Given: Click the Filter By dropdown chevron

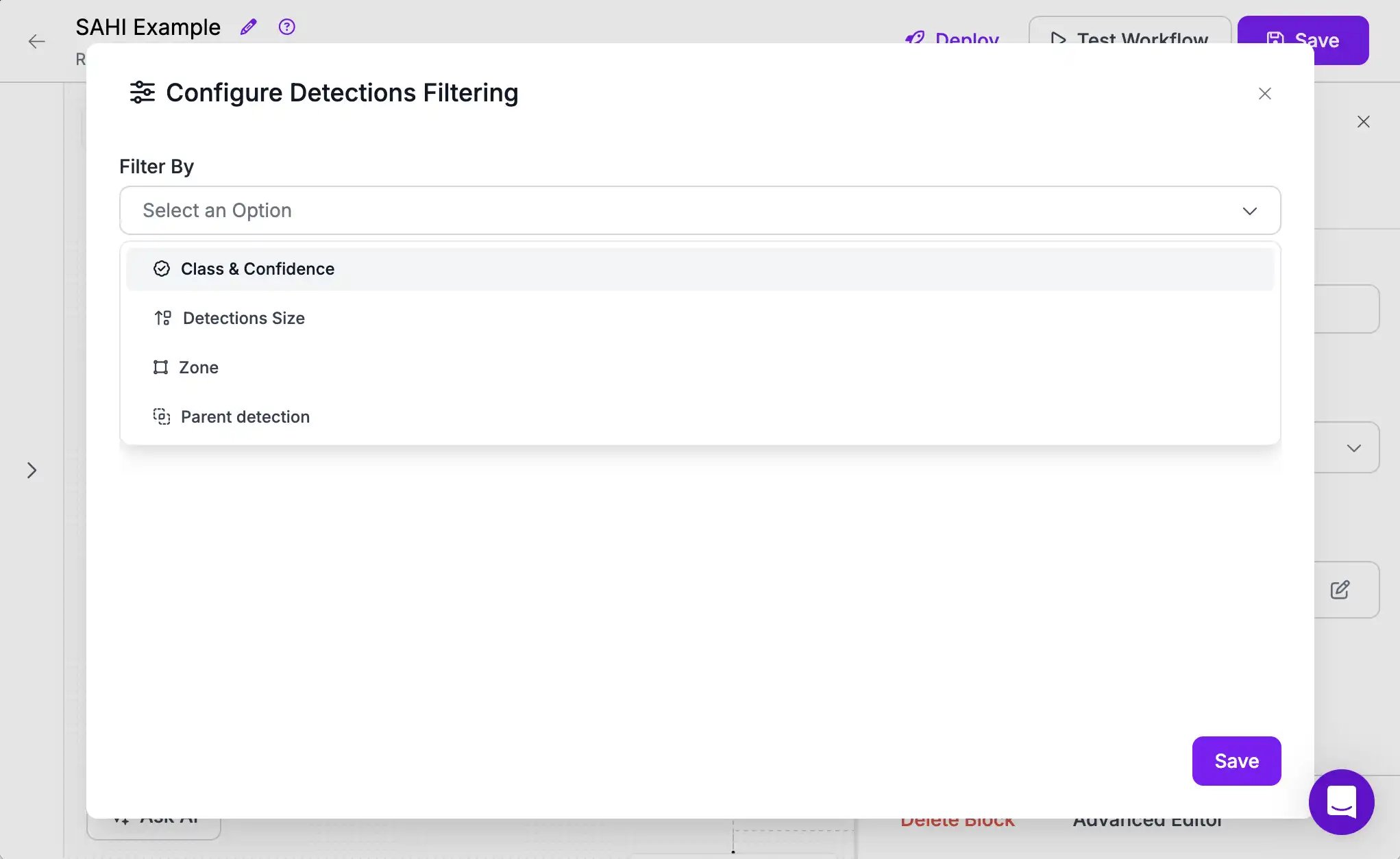Looking at the screenshot, I should (x=1250, y=211).
